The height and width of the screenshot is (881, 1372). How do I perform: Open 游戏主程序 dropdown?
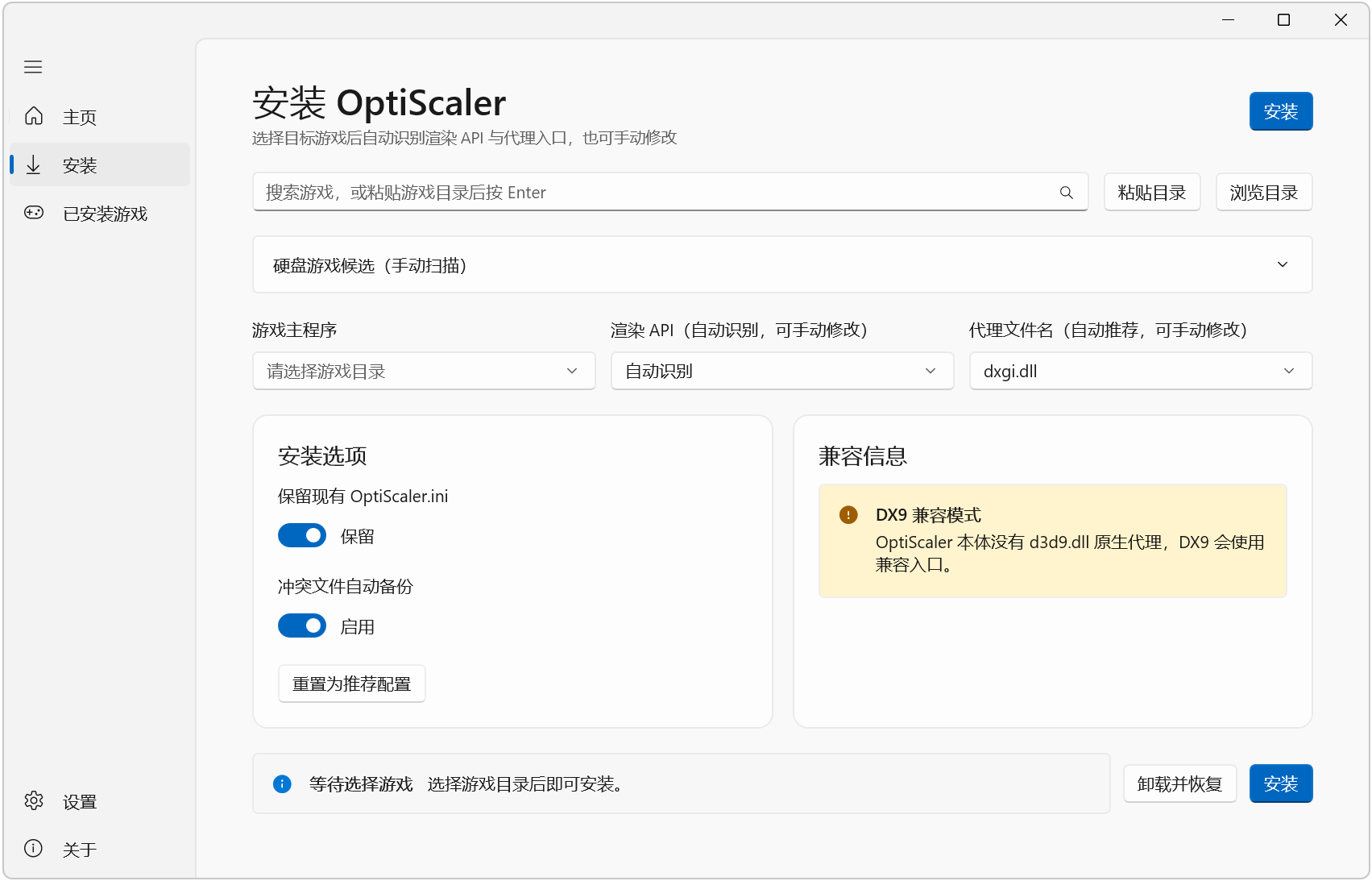point(424,371)
